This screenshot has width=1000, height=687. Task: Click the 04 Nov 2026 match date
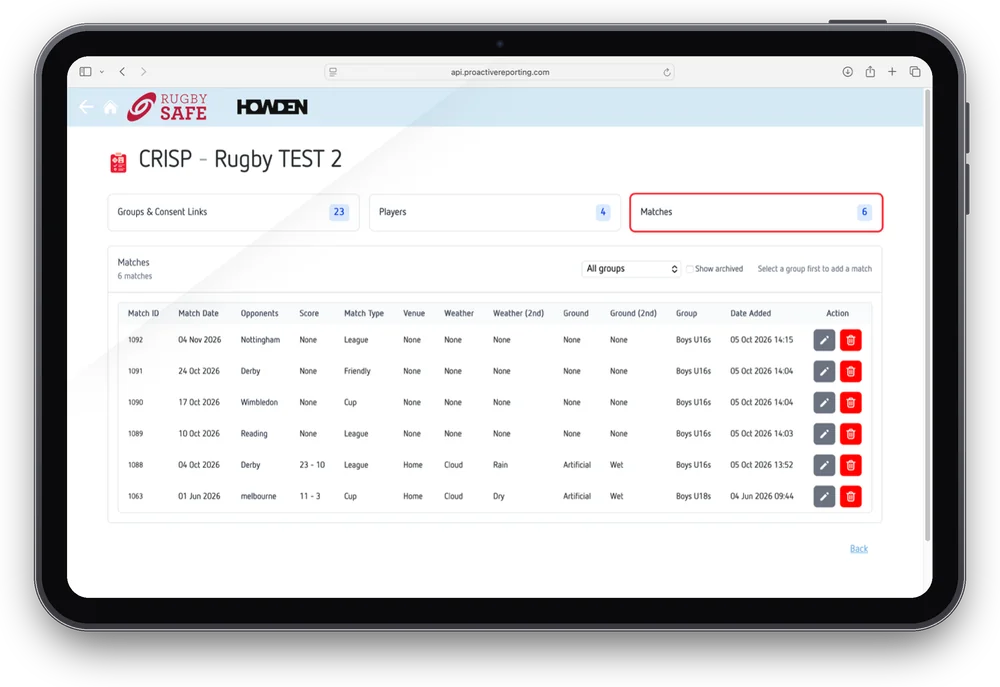click(200, 340)
